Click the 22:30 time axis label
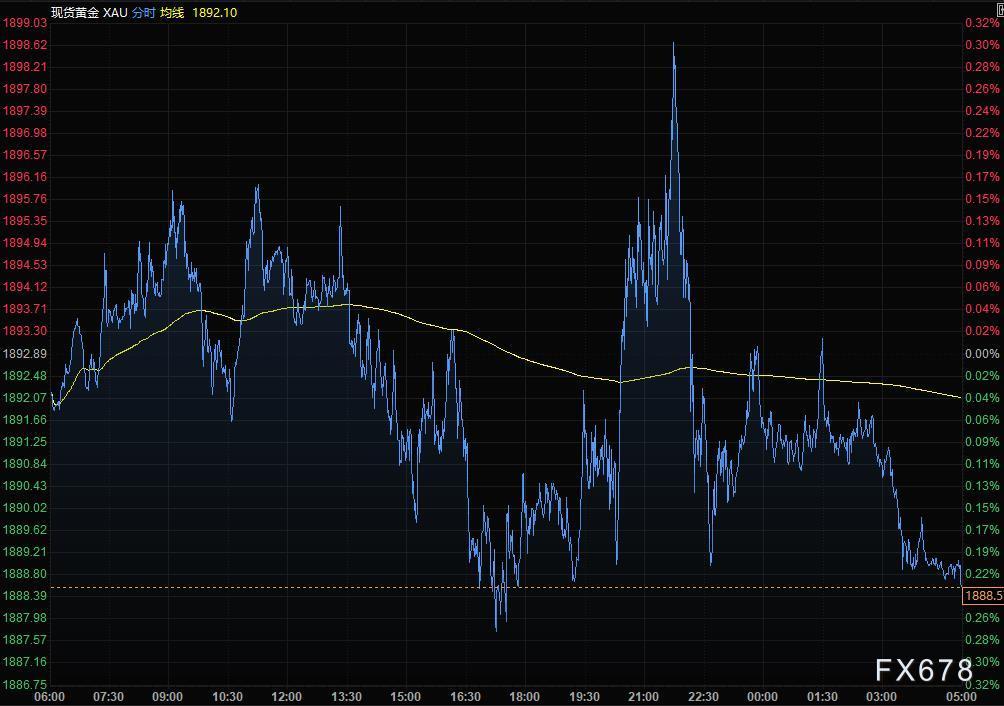The width and height of the screenshot is (1004, 706). coord(703,697)
